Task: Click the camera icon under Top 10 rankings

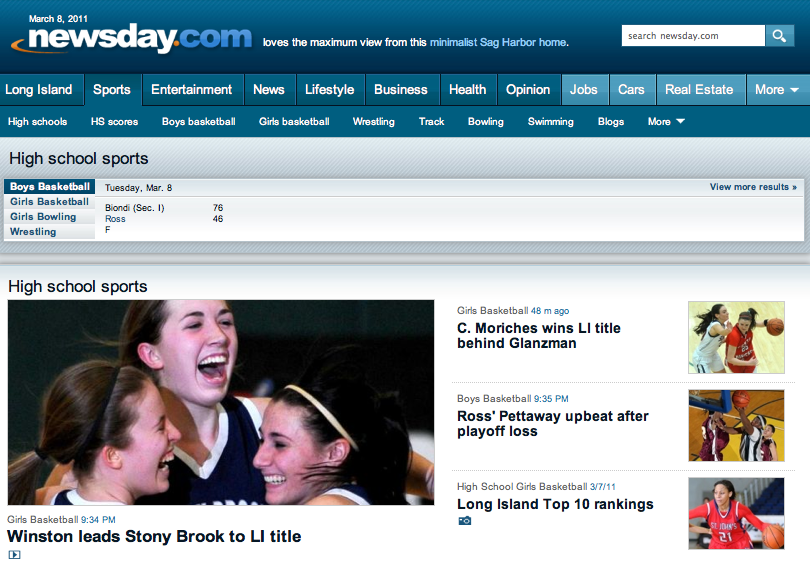Action: pos(464,521)
